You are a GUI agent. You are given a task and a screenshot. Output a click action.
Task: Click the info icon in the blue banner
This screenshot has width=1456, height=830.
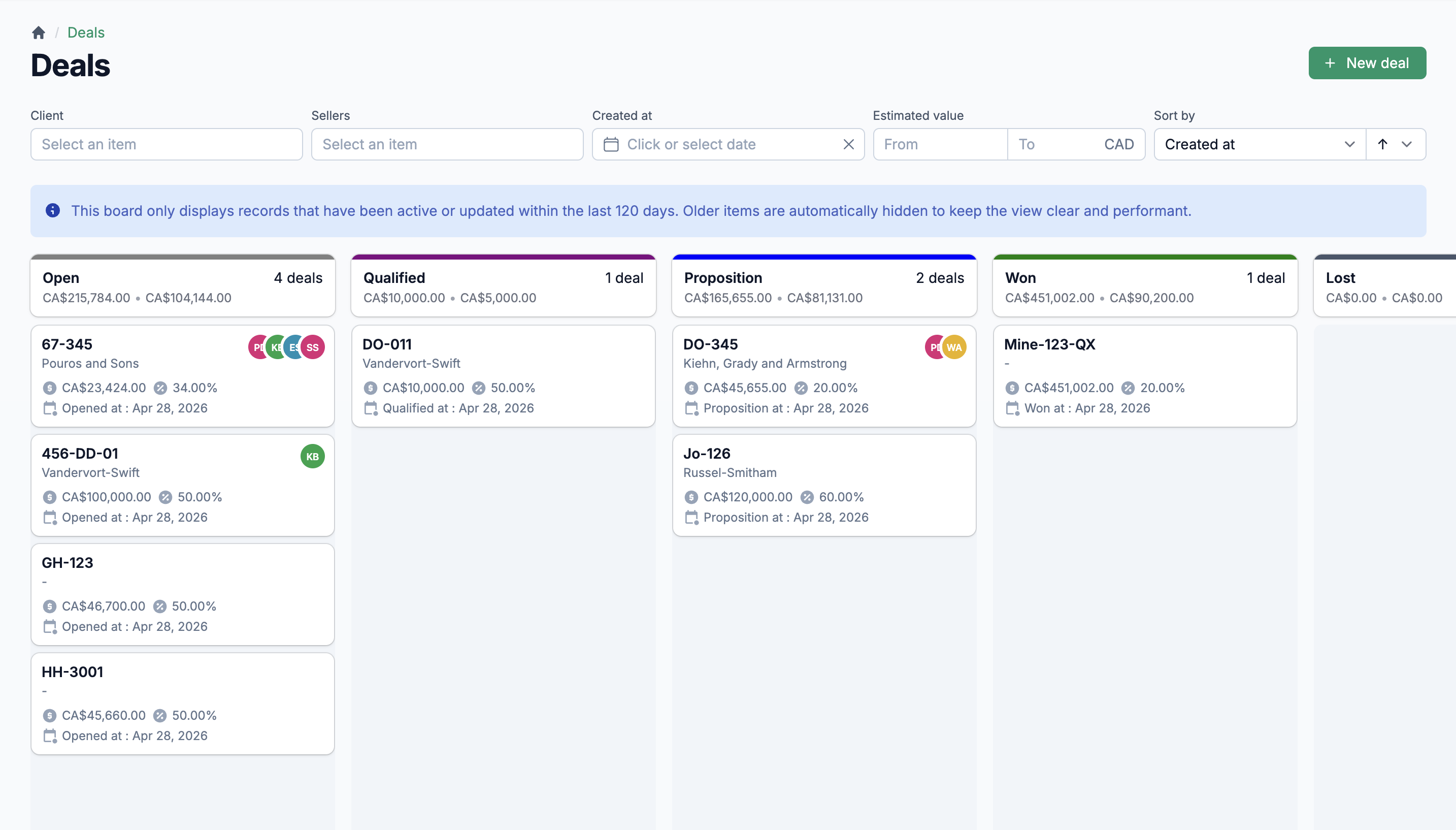[52, 210]
